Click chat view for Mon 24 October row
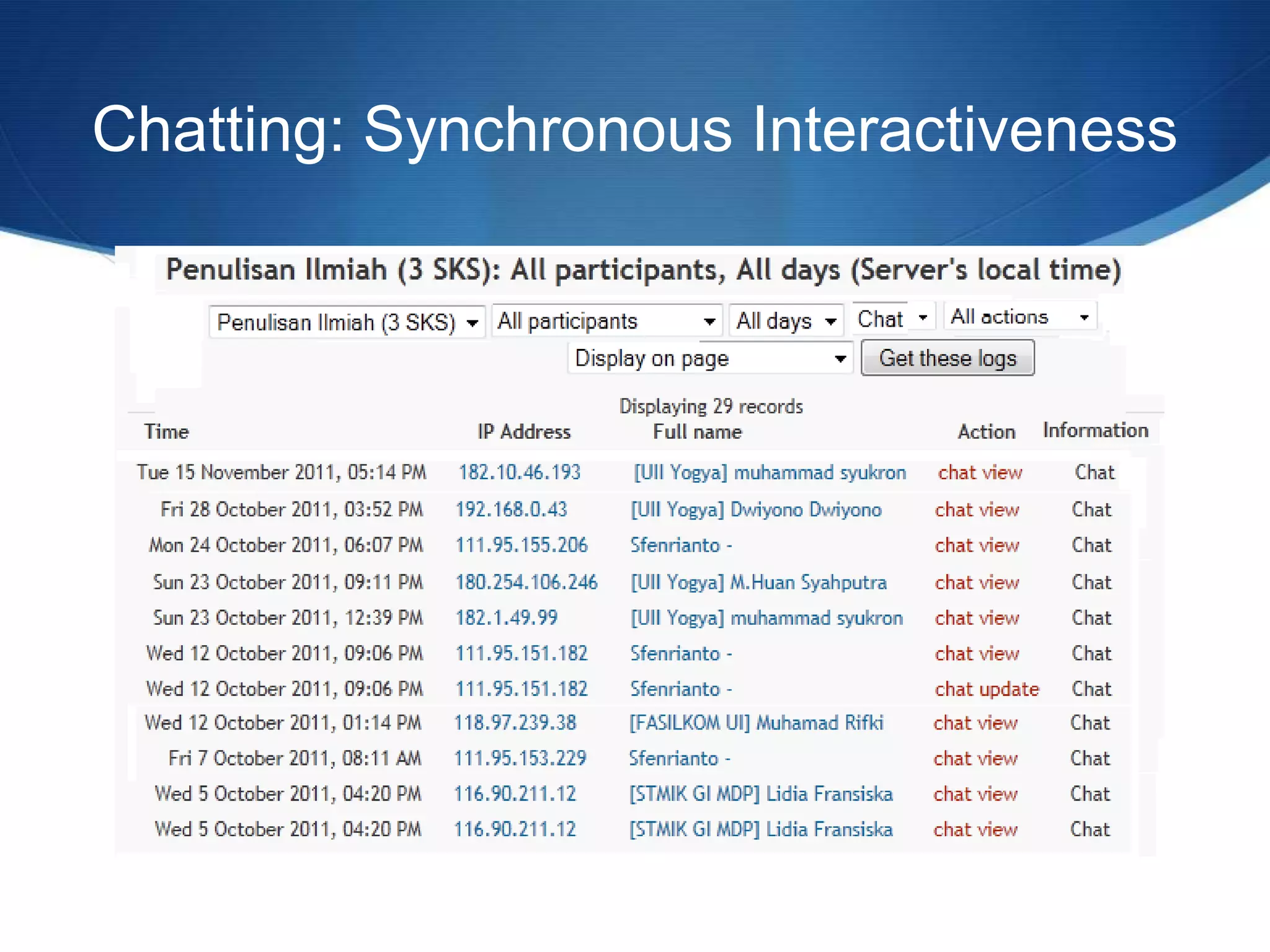Viewport: 1270px width, 952px height. [x=977, y=545]
